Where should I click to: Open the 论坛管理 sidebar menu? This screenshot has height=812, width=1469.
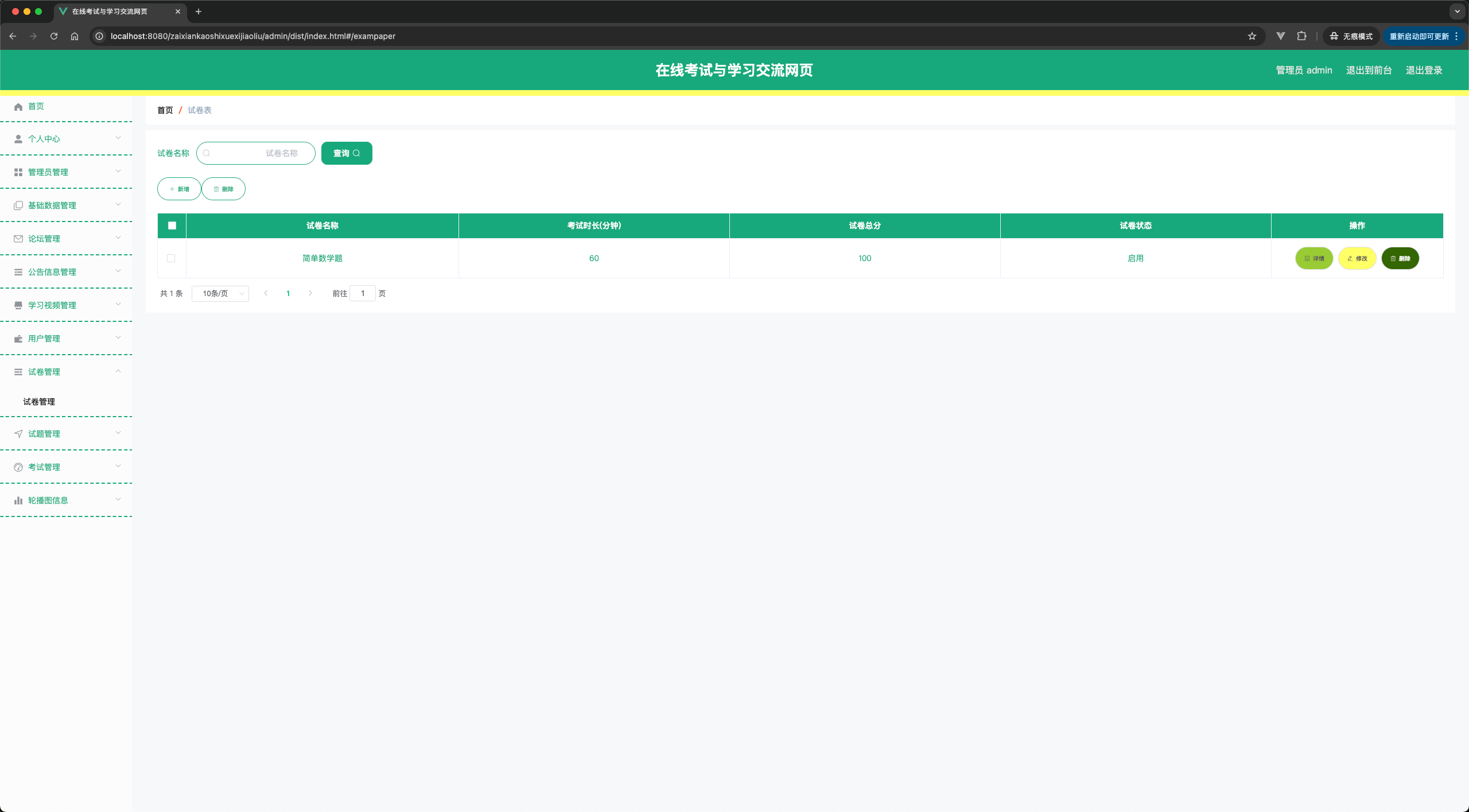[66, 239]
